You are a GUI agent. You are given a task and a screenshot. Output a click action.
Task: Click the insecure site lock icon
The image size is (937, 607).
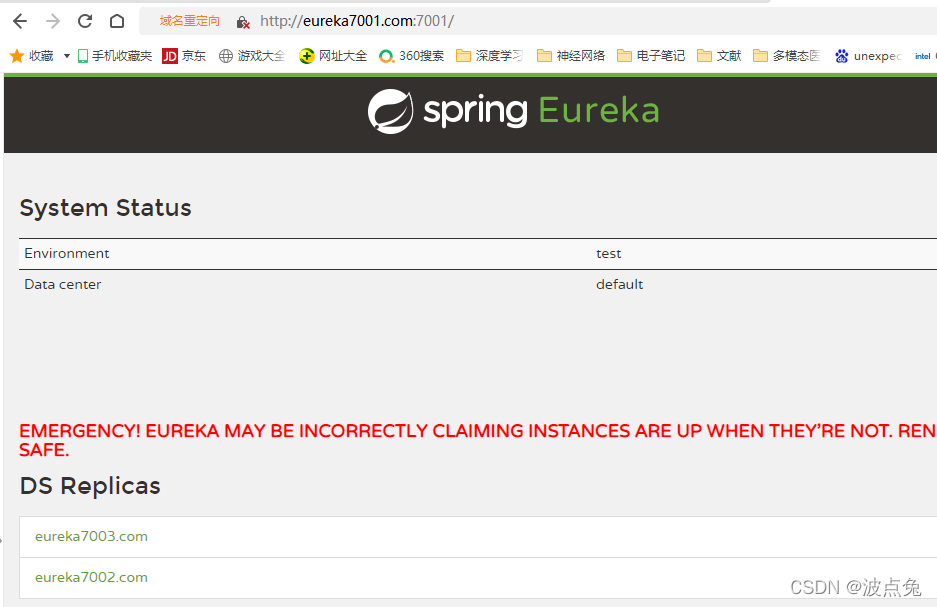pos(243,23)
